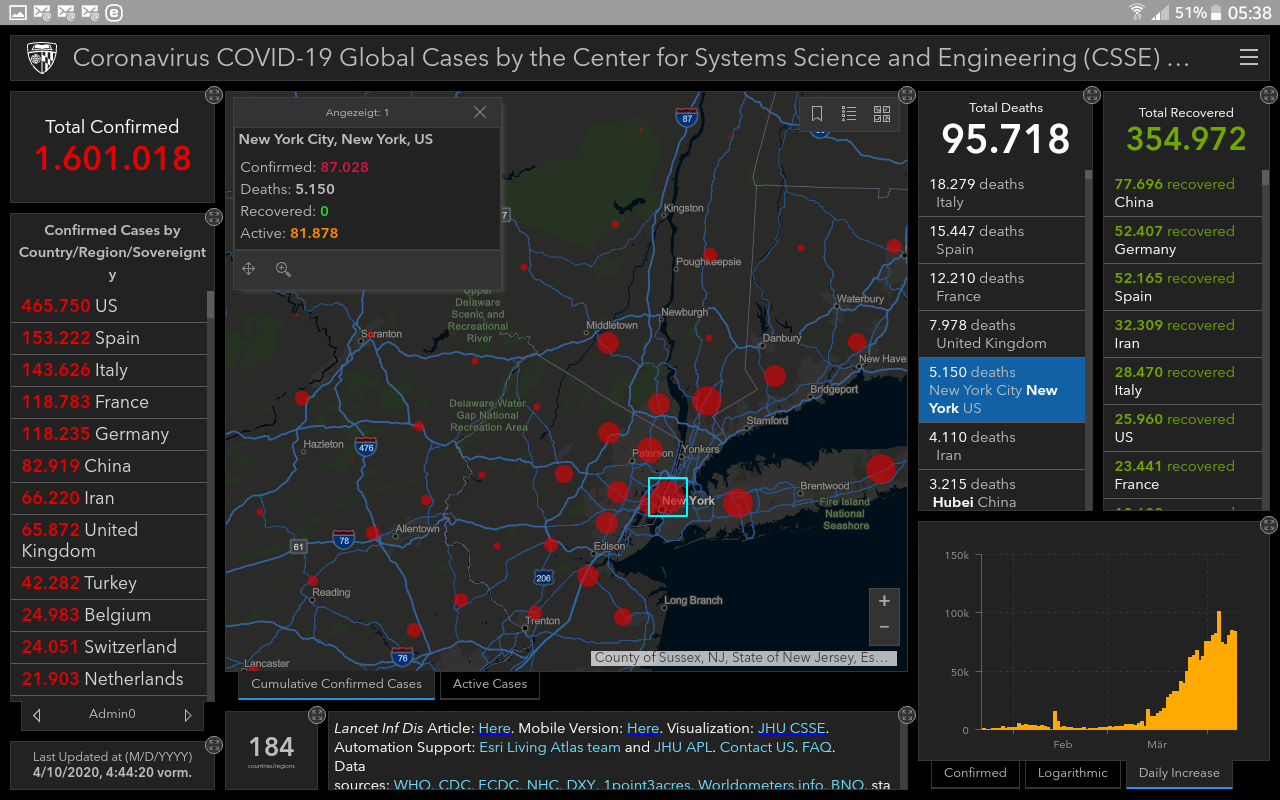Viewport: 1280px width, 800px height.
Task: Select 12.210 deaths France row
Action: point(1002,287)
